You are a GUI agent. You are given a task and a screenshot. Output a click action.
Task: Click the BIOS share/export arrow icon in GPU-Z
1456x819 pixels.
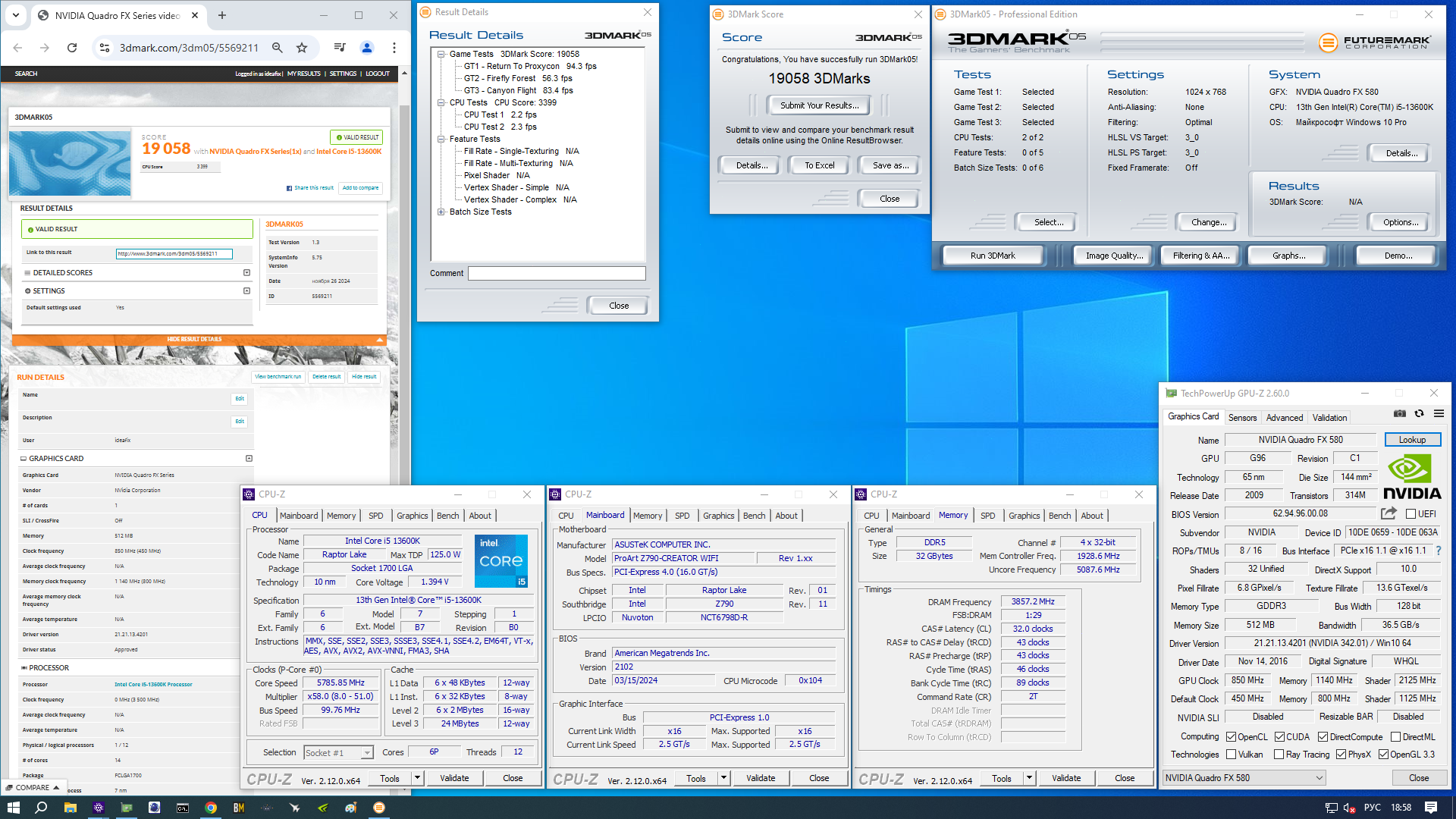[x=1389, y=513]
